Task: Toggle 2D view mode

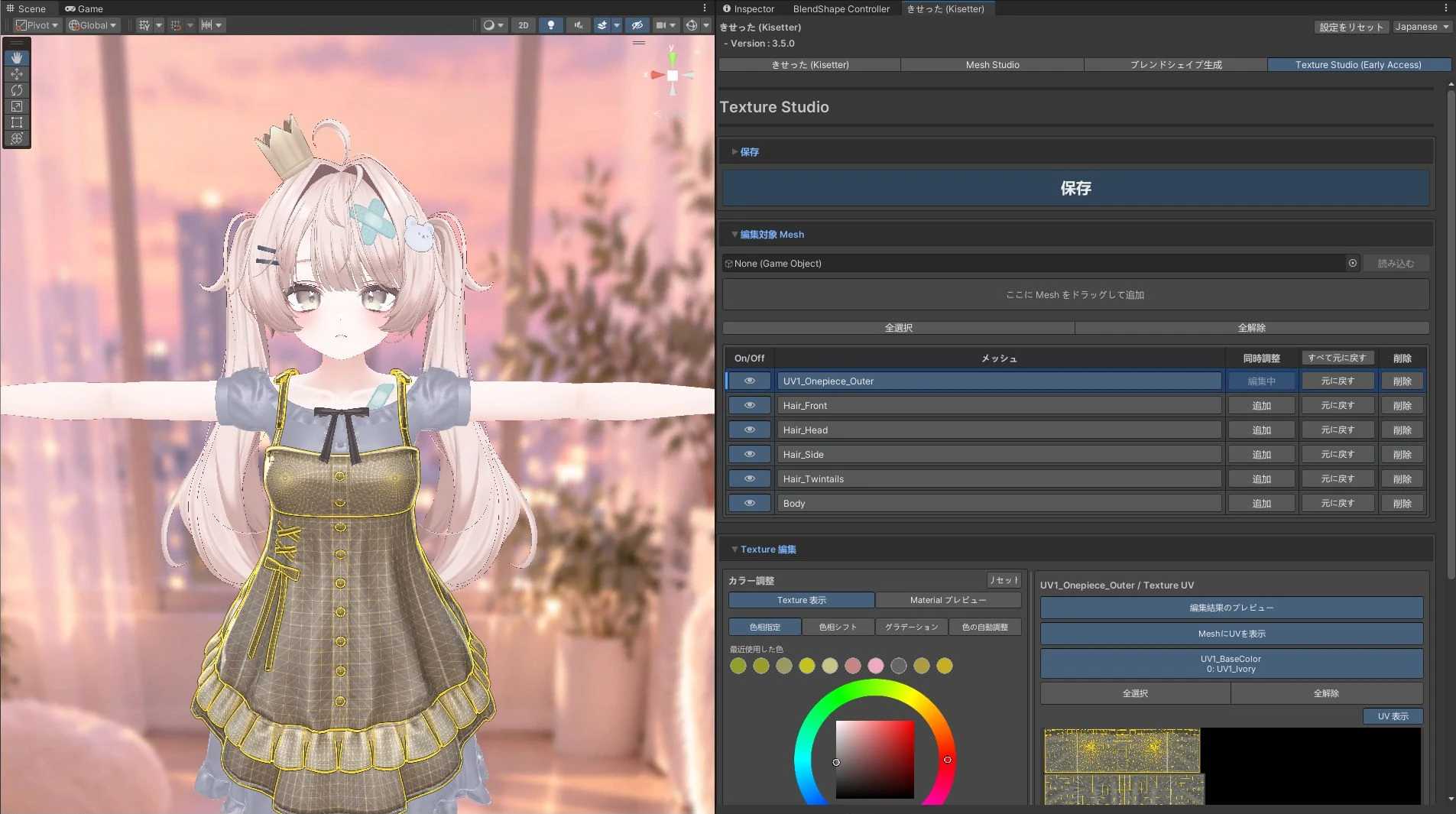Action: [524, 25]
